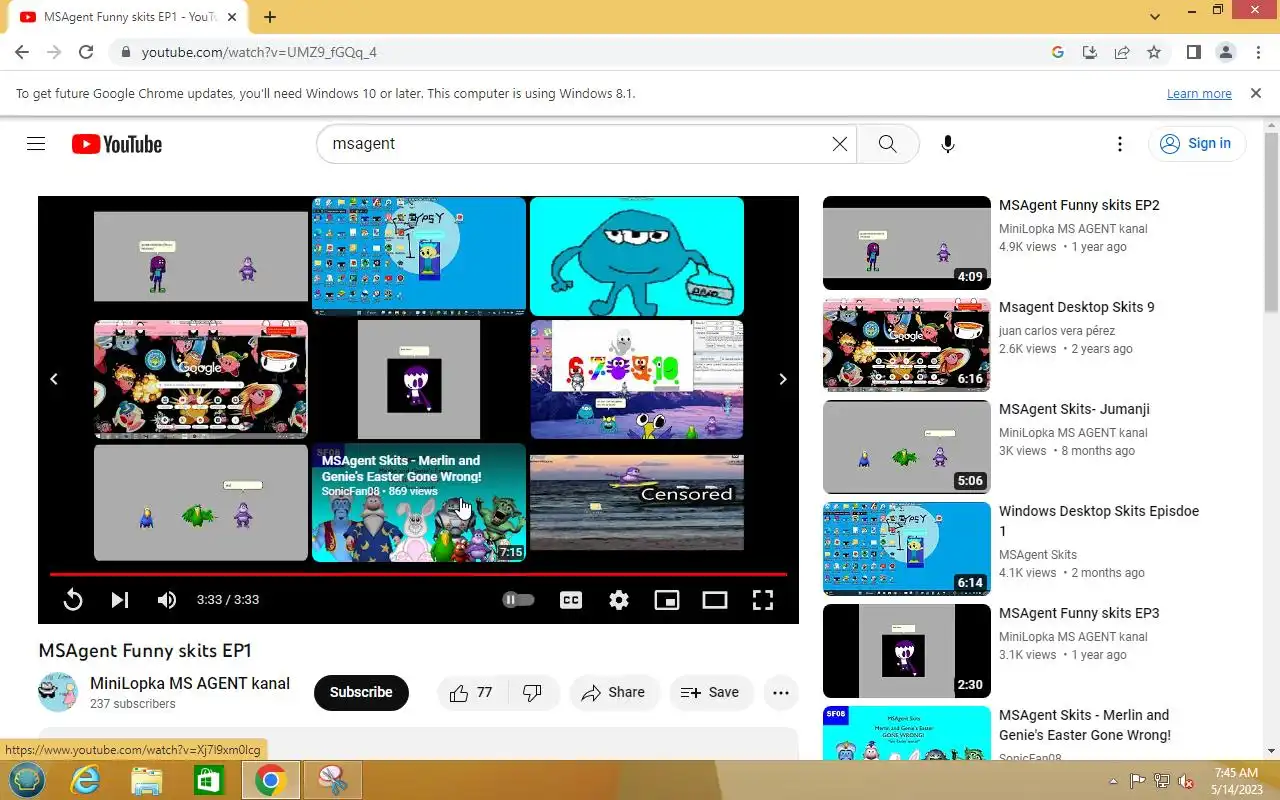Dismiss the Chrome update notice

coord(1256,93)
